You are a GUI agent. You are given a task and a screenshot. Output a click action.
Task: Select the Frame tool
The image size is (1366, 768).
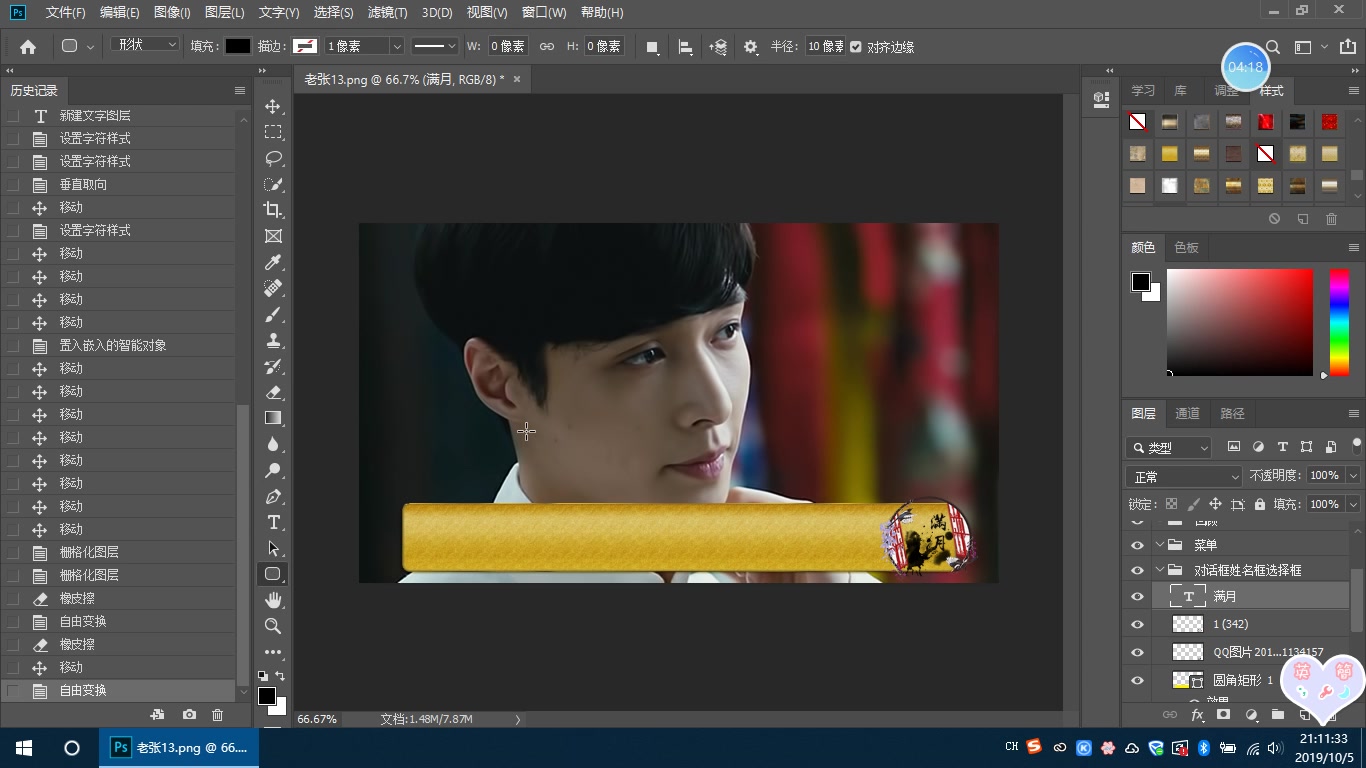tap(273, 236)
